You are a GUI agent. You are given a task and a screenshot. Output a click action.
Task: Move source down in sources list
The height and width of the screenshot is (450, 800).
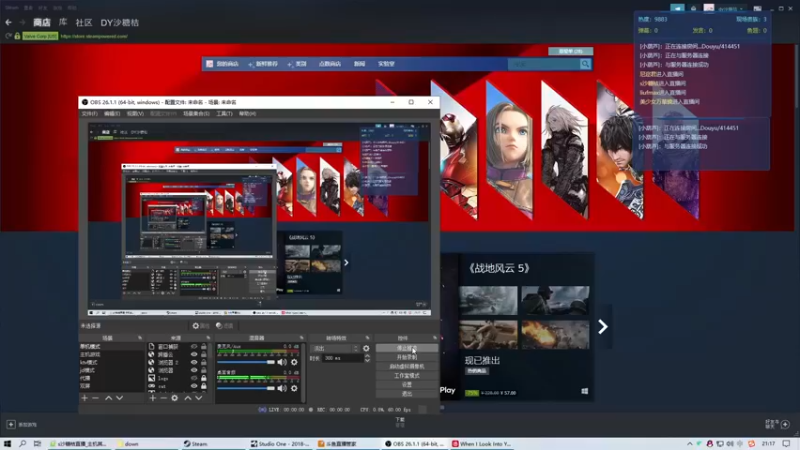coord(198,398)
